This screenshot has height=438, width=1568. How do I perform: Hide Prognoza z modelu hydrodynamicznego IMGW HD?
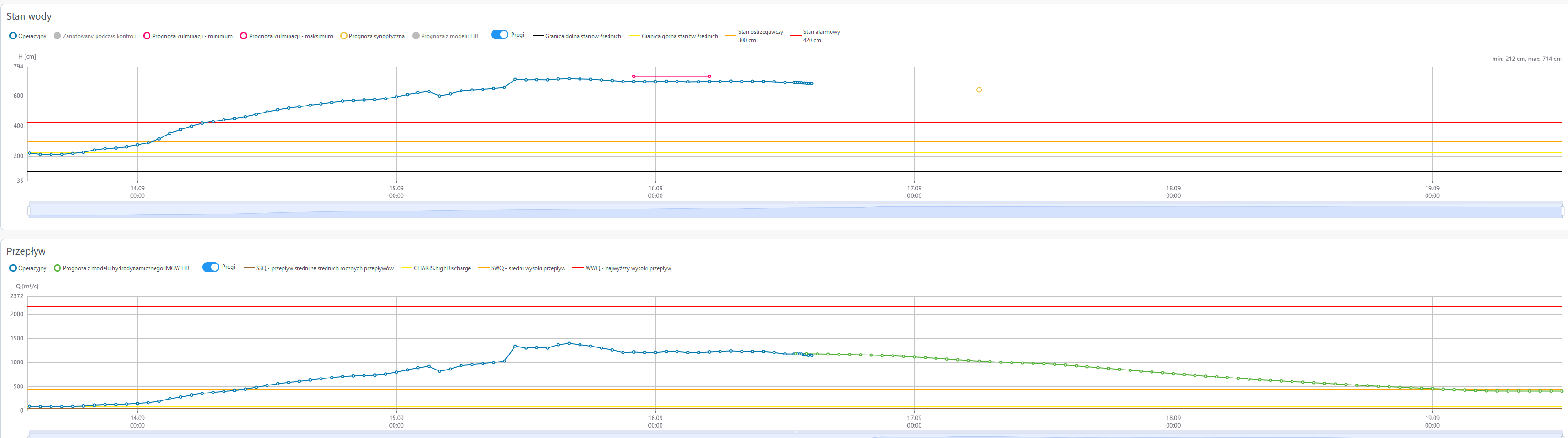coord(121,268)
